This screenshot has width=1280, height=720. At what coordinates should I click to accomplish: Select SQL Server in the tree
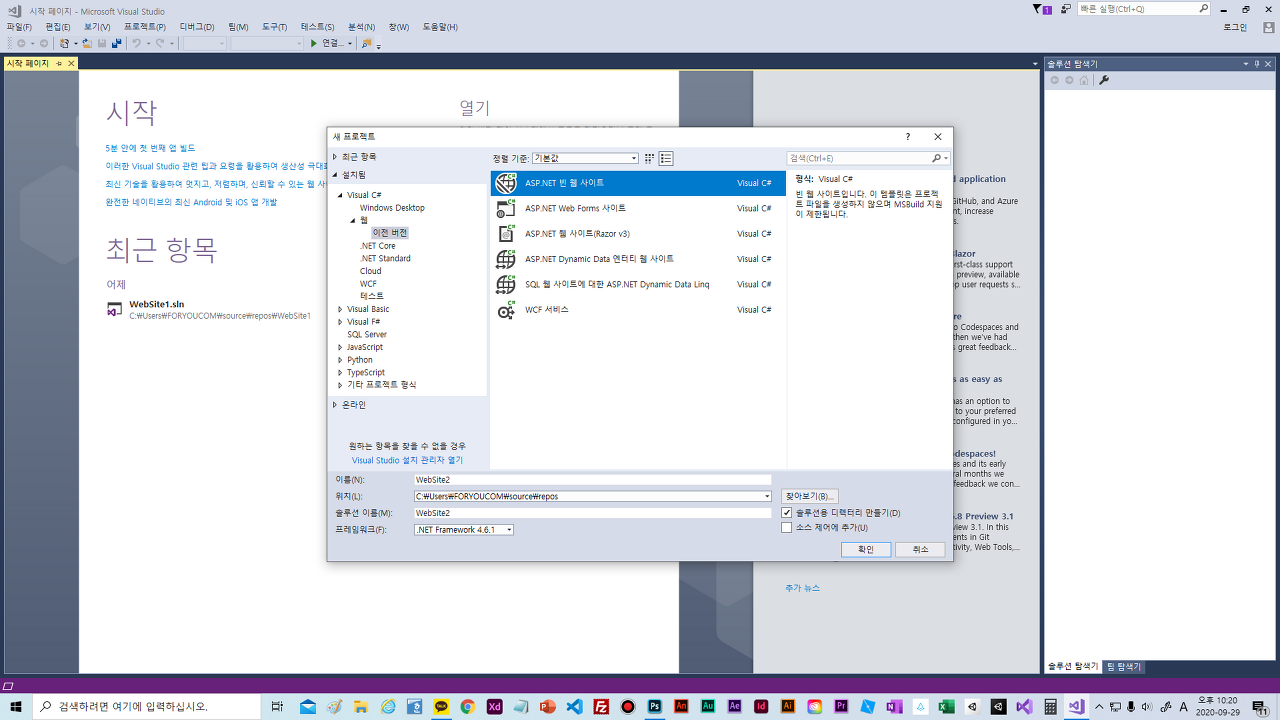pos(367,335)
